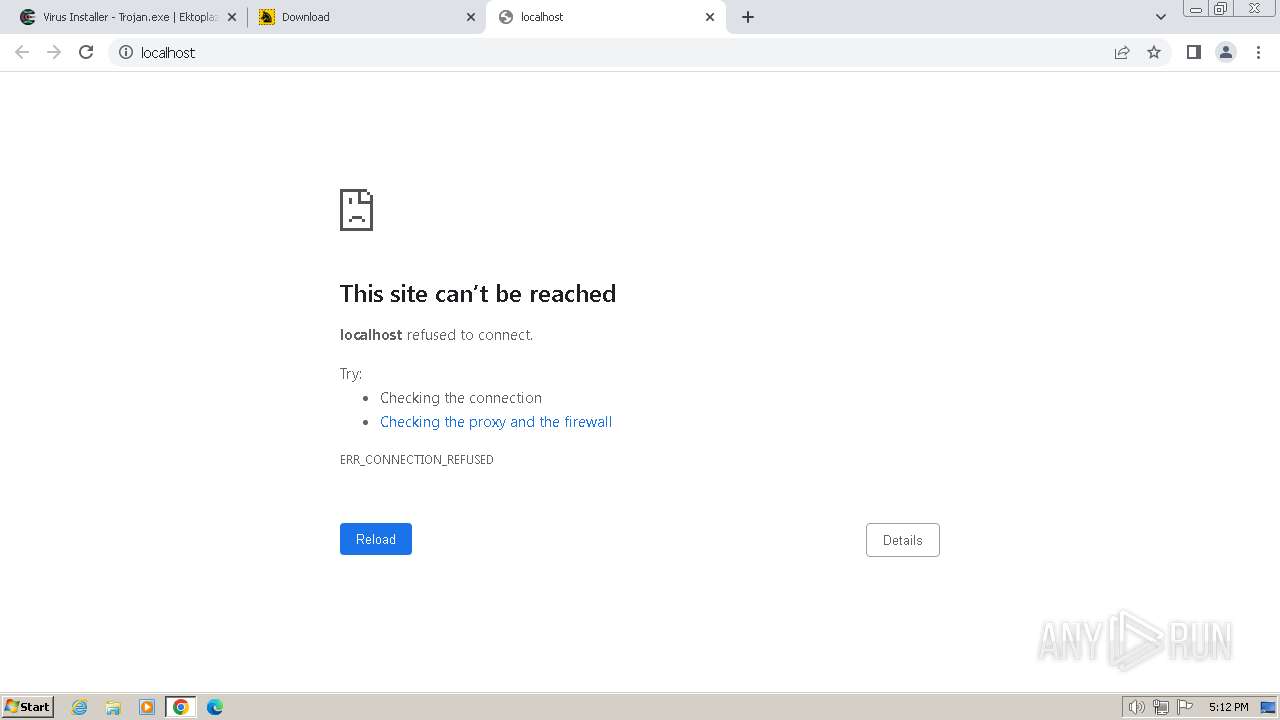Open File Explorer from the taskbar
This screenshot has height=720, width=1280.
pyautogui.click(x=113, y=707)
